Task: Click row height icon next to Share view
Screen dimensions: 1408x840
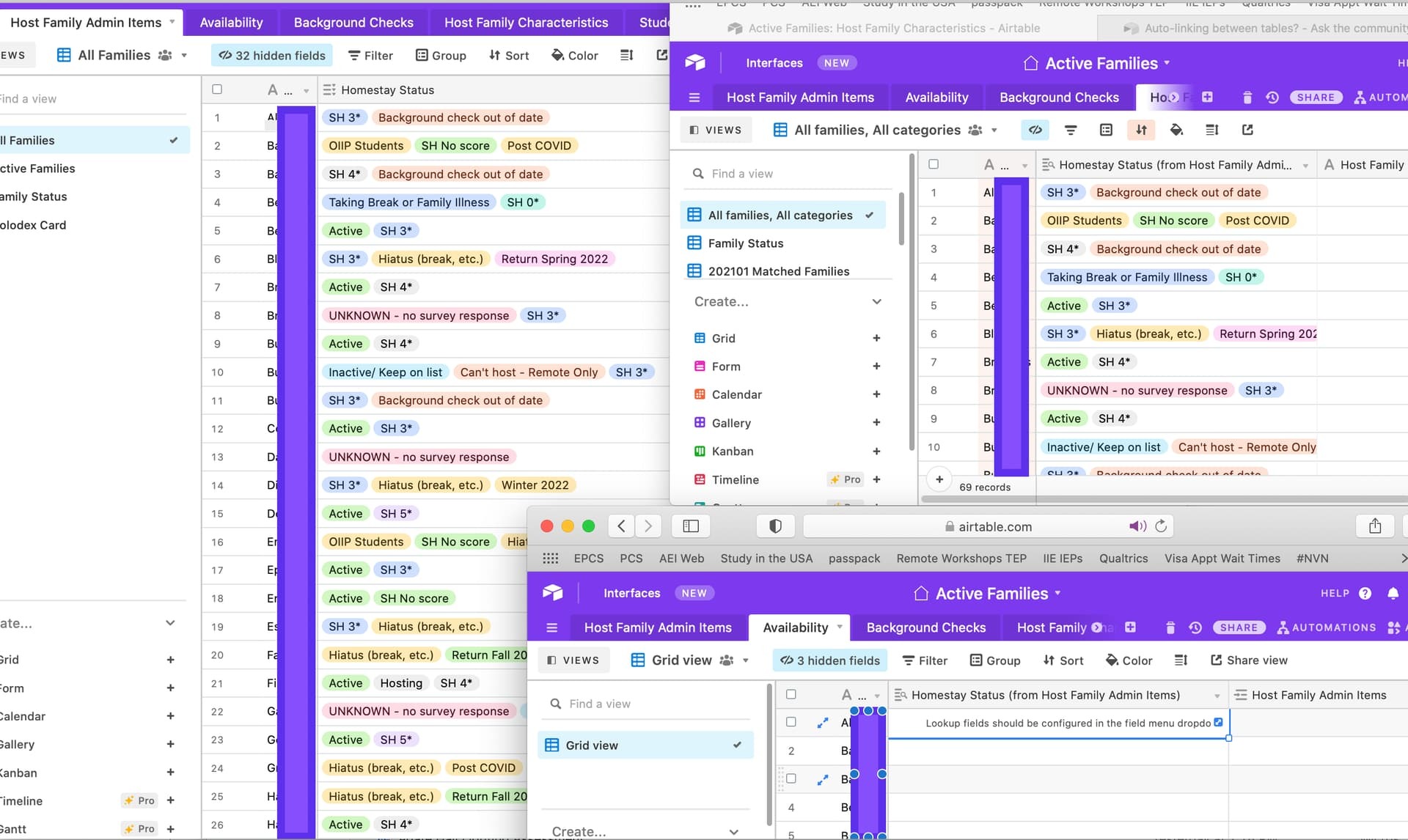Action: (x=1181, y=660)
